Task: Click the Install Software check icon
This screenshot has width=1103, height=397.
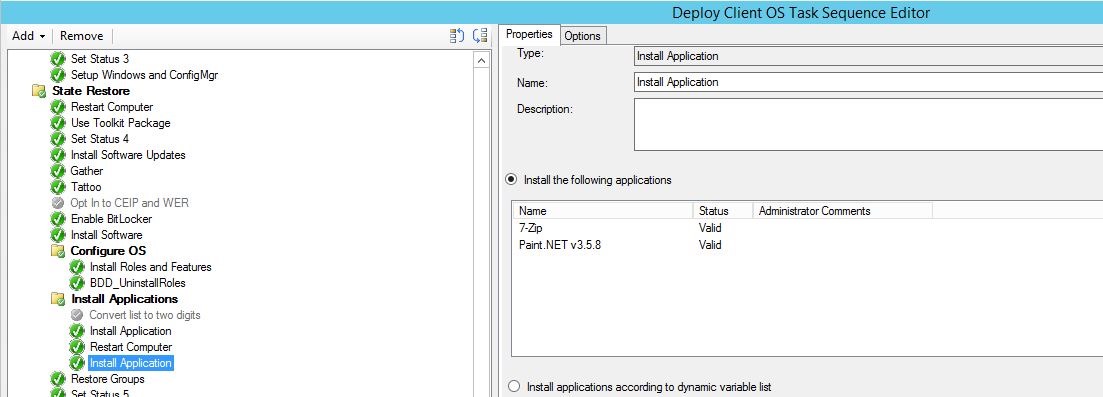Action: pos(58,235)
